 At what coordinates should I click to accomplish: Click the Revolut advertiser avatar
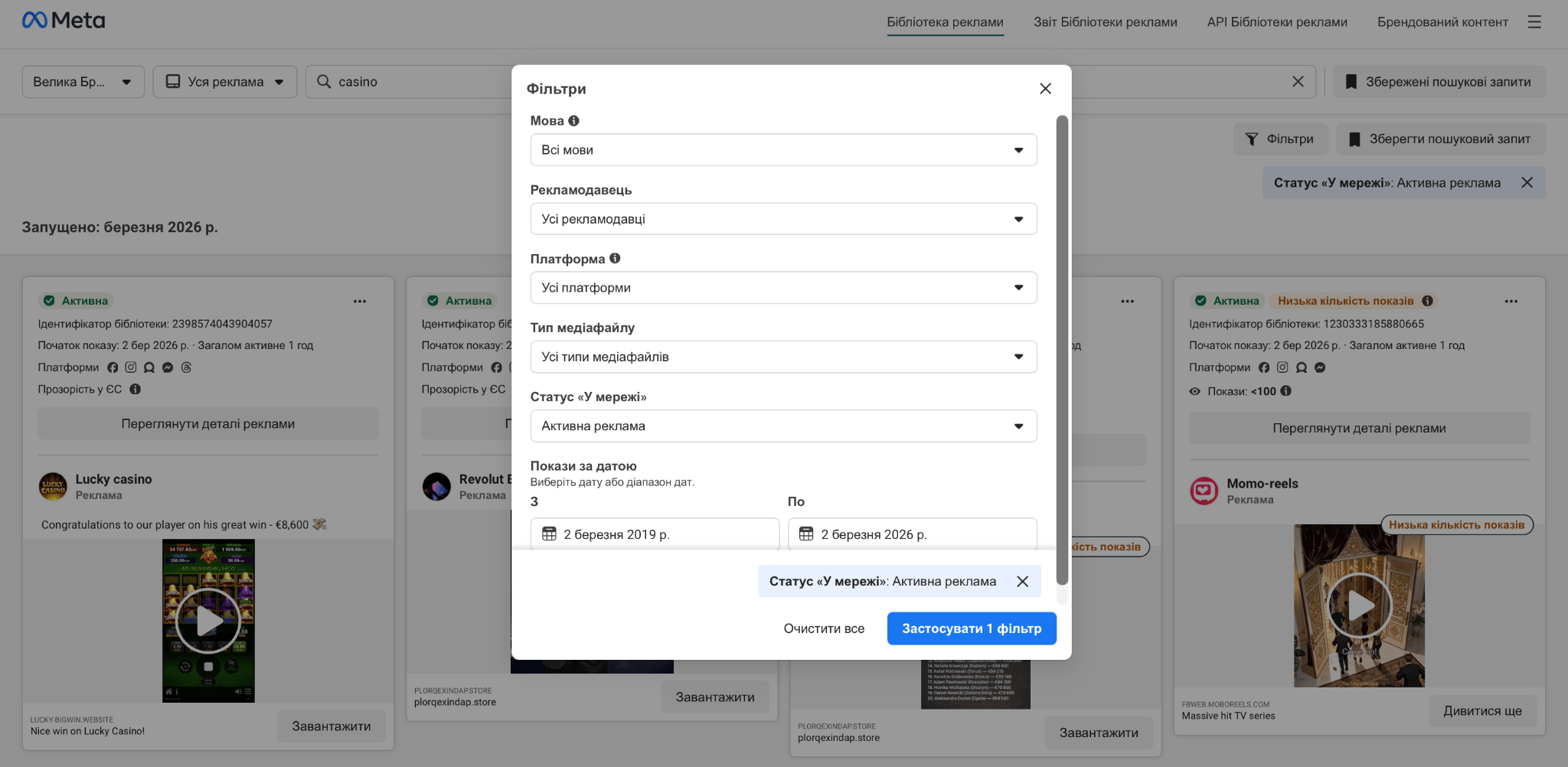pyautogui.click(x=436, y=487)
